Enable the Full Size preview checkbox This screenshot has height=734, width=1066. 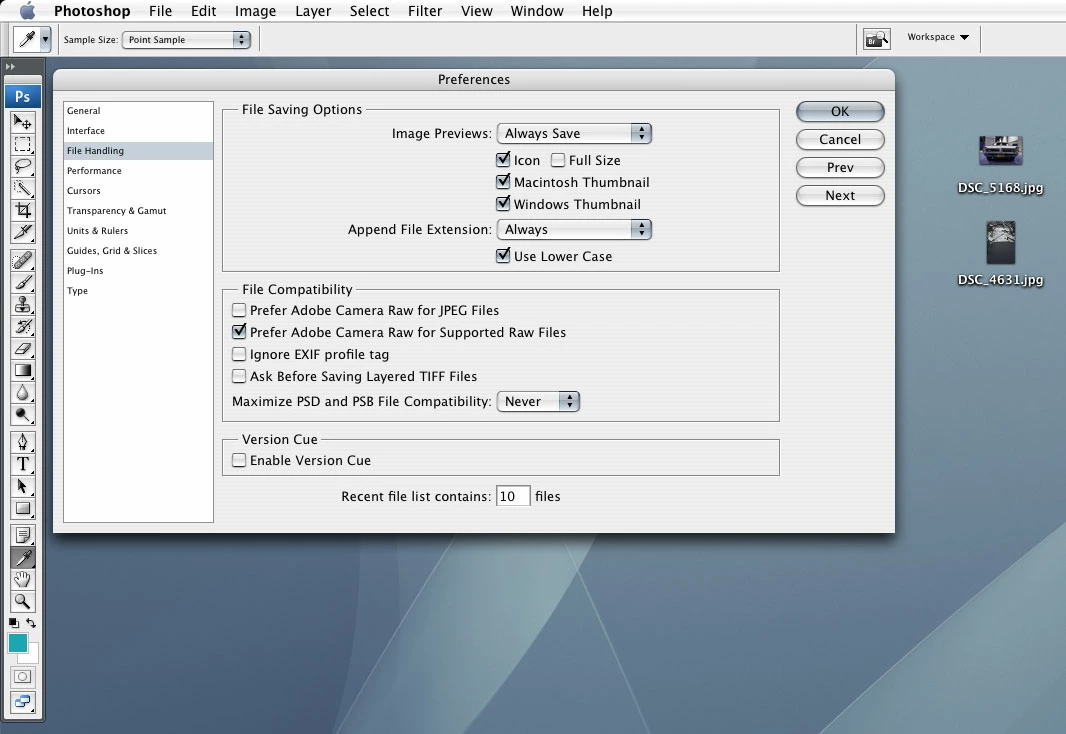point(558,160)
